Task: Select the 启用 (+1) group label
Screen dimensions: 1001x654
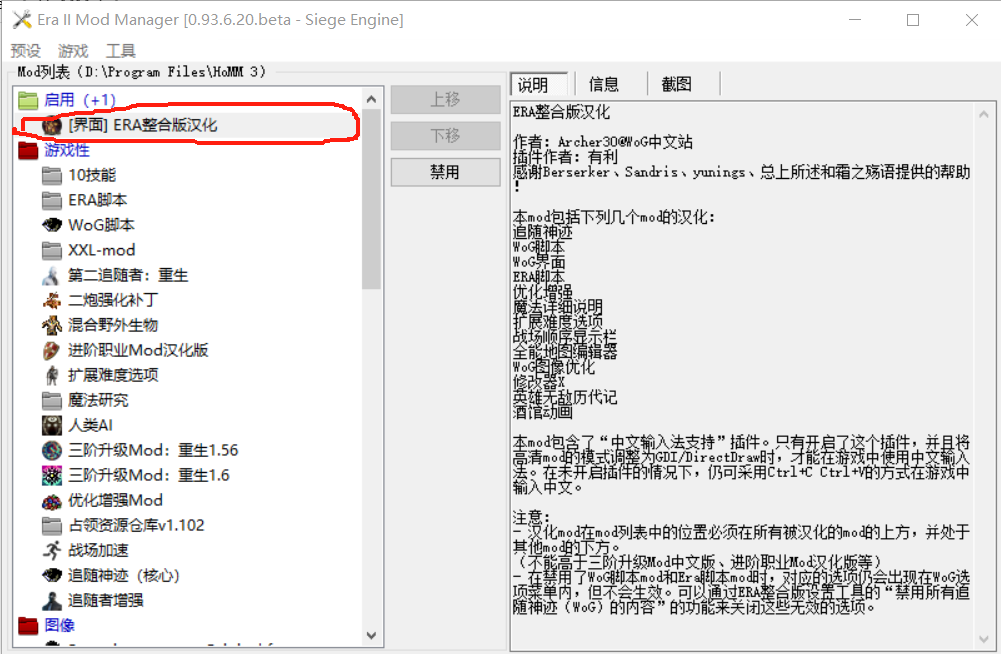Action: pos(80,100)
